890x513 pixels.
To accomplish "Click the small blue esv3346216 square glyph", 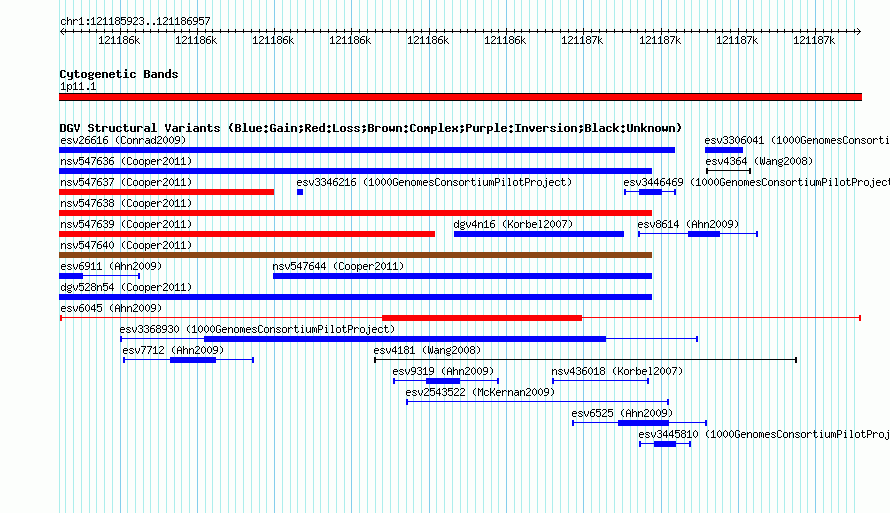I will [300, 192].
